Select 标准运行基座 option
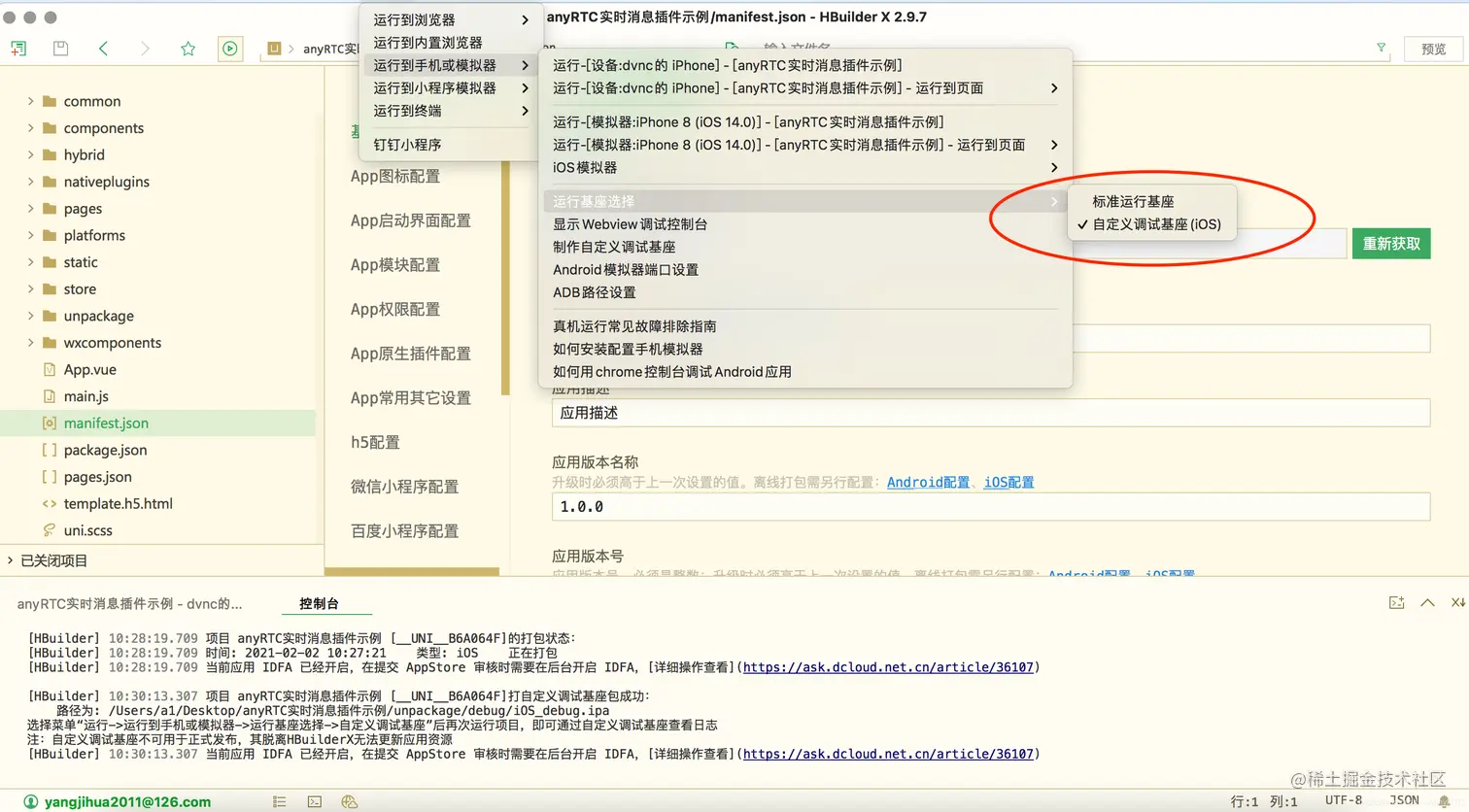 click(1151, 201)
